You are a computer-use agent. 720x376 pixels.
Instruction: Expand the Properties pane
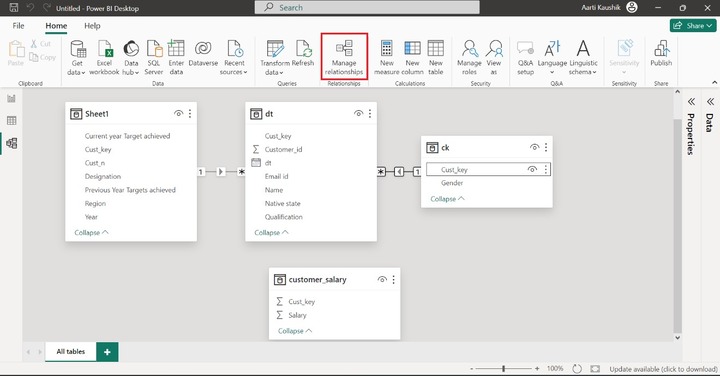point(691,101)
